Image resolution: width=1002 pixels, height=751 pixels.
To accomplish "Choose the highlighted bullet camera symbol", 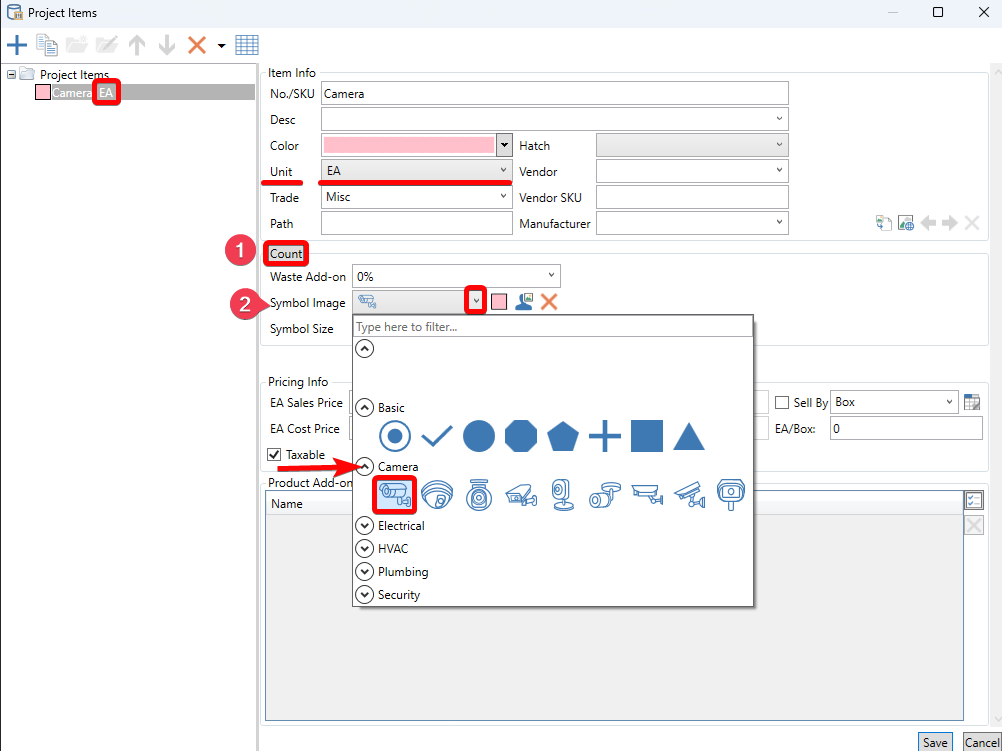I will click(x=395, y=495).
